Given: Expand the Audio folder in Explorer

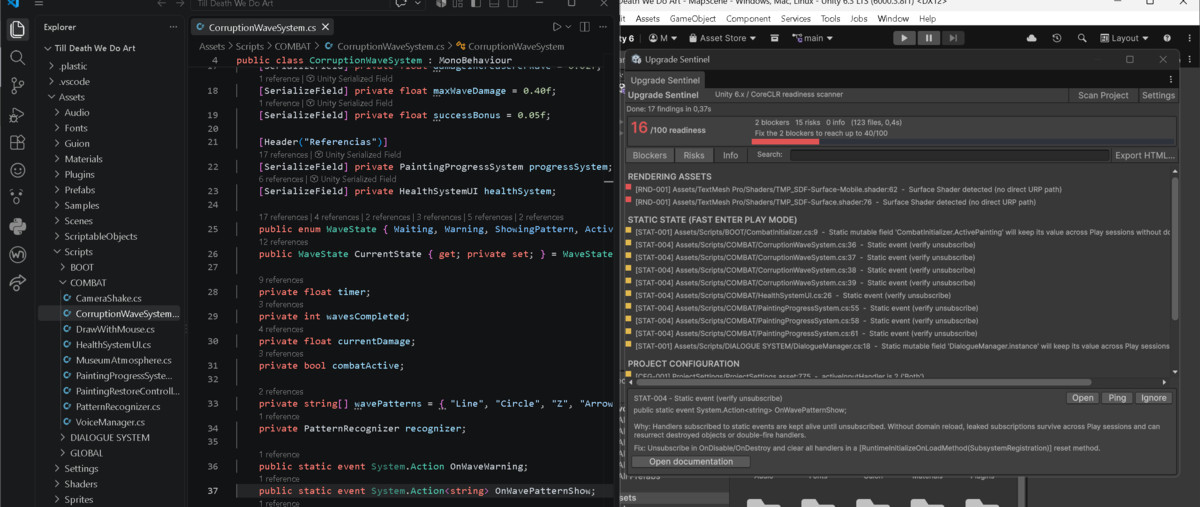Looking at the screenshot, I should 77,113.
